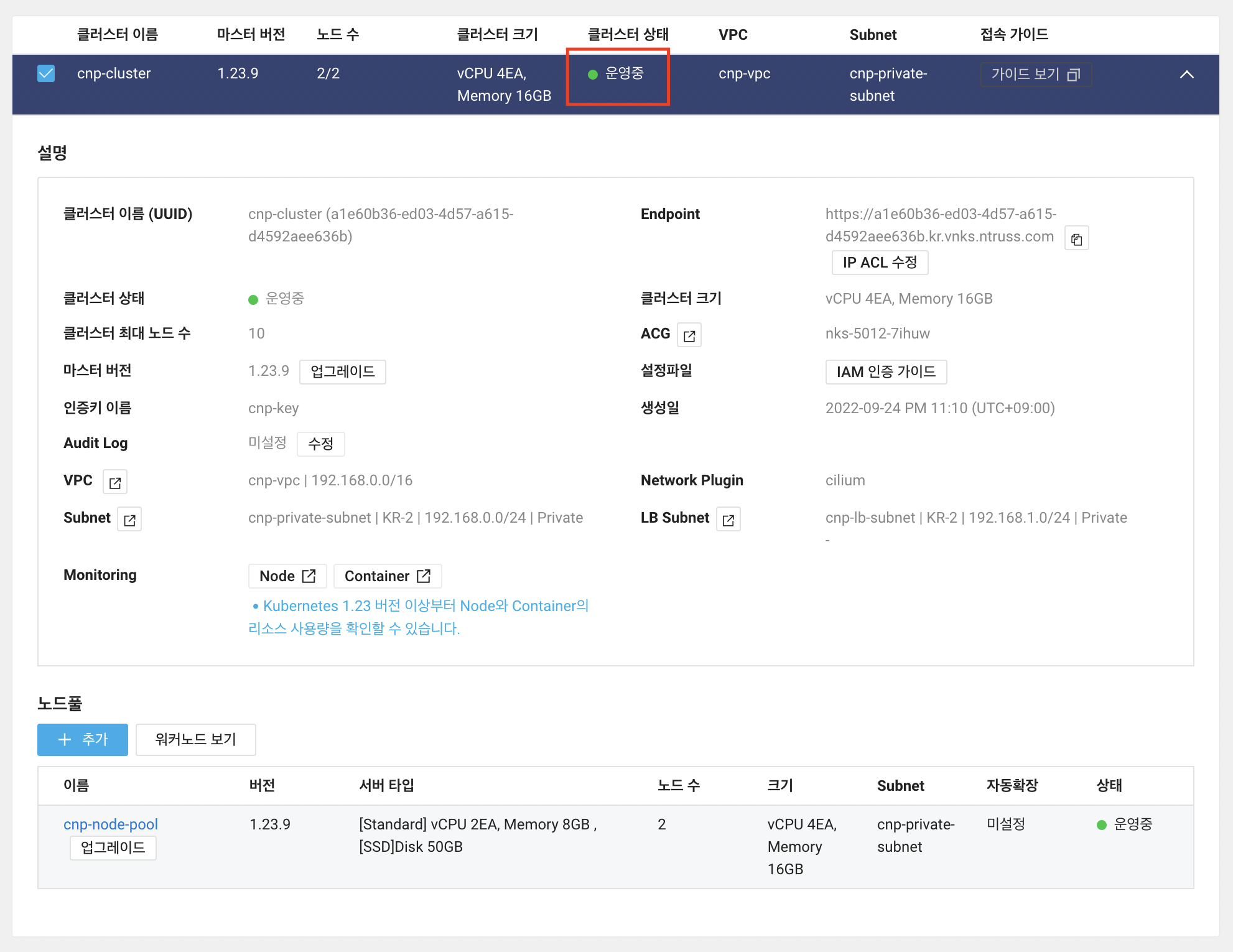Click the IP ACL 수정 button
This screenshot has width=1233, height=952.
[x=879, y=263]
